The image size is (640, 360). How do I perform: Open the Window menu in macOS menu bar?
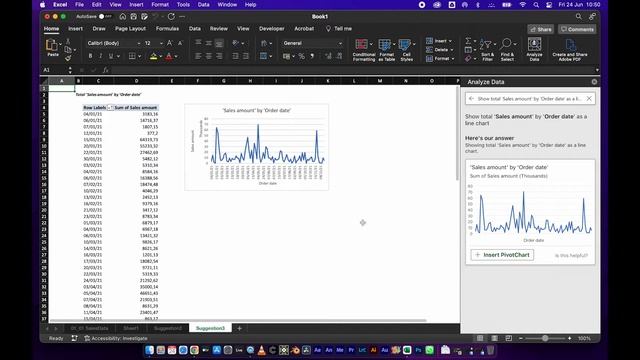tap(227, 4)
